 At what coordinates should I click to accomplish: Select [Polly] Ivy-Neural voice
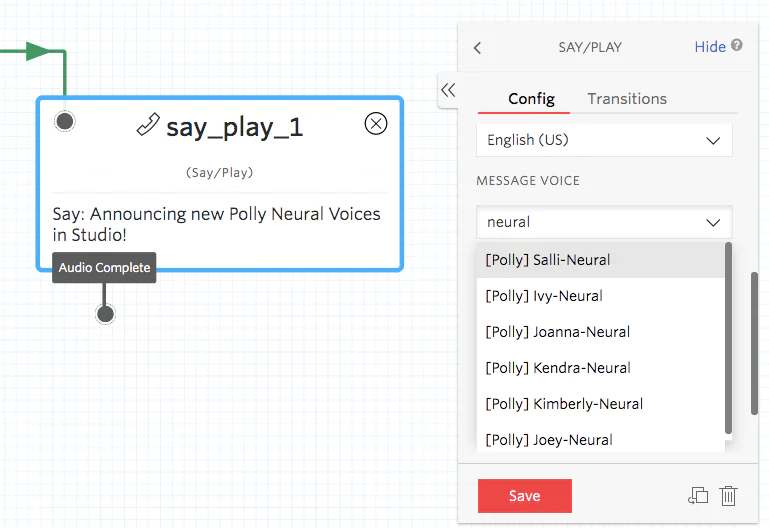[600, 296]
